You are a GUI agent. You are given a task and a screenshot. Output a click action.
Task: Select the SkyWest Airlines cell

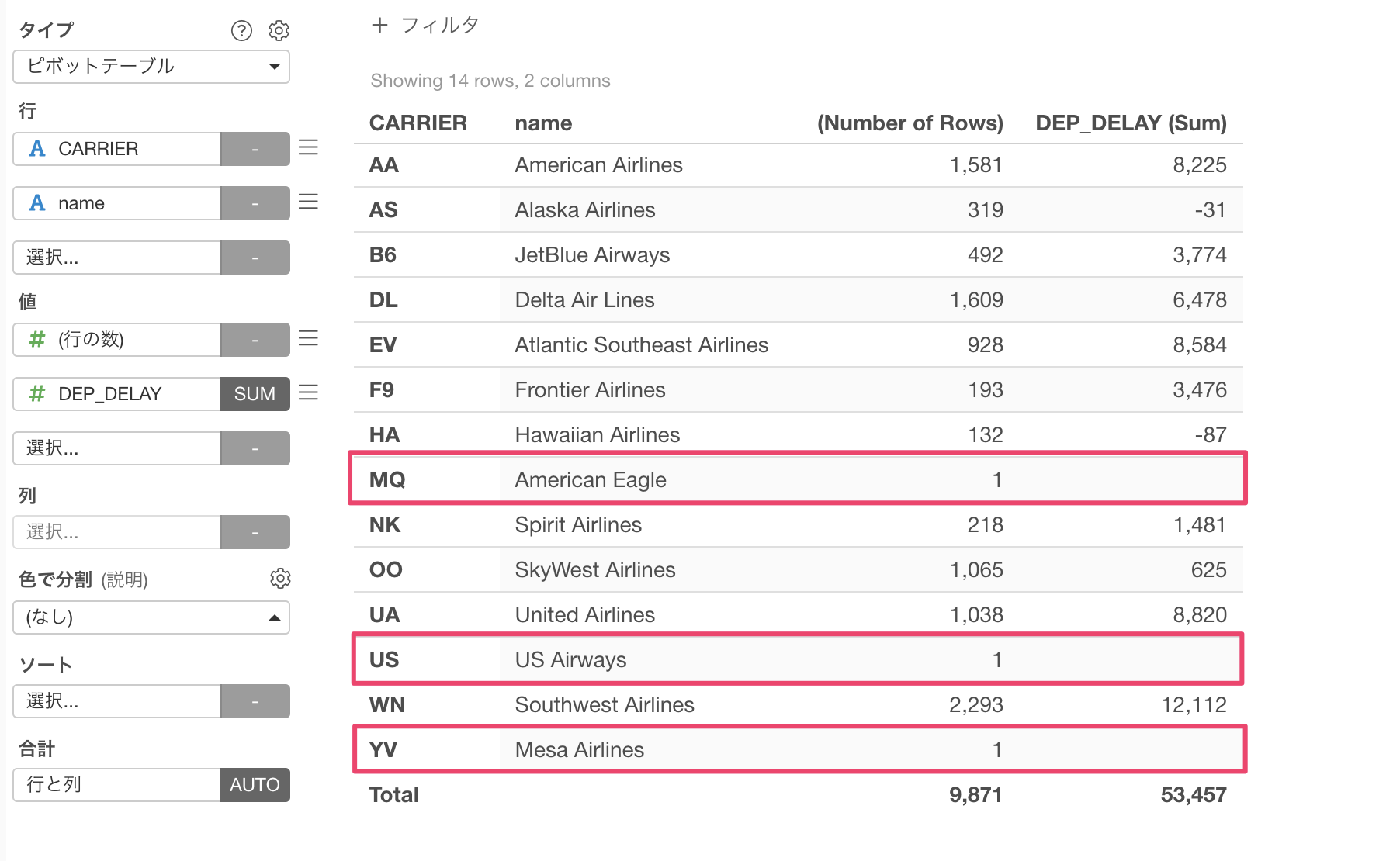[x=595, y=570]
